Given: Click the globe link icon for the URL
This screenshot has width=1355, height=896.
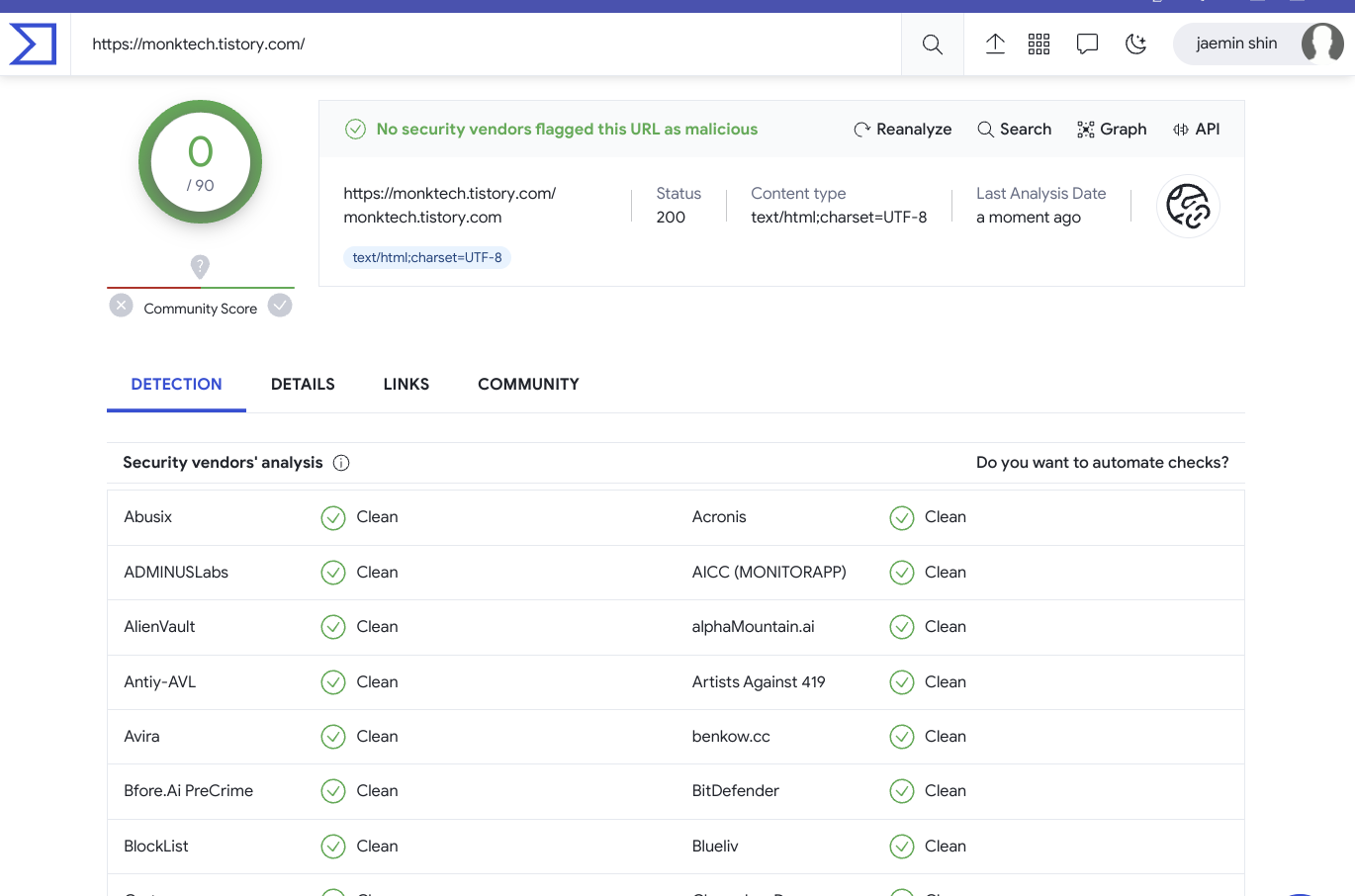Looking at the screenshot, I should tap(1188, 207).
